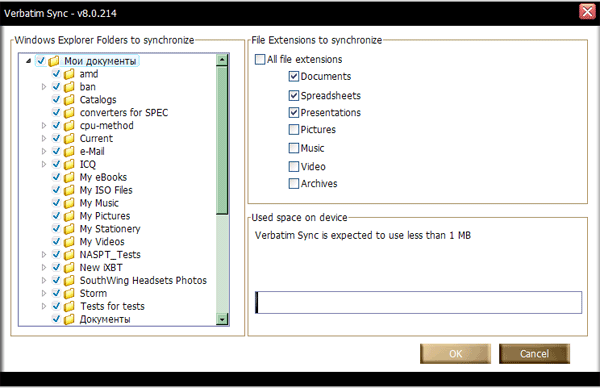Expand the ban folder node

(44, 87)
